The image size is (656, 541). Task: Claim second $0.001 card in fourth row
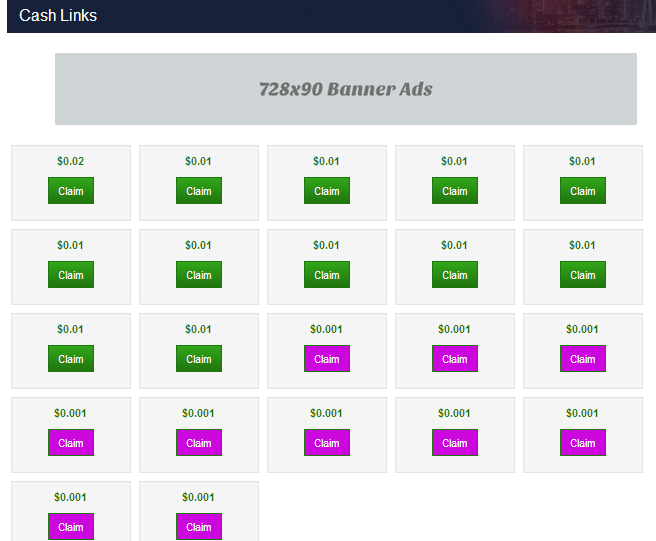coord(199,443)
